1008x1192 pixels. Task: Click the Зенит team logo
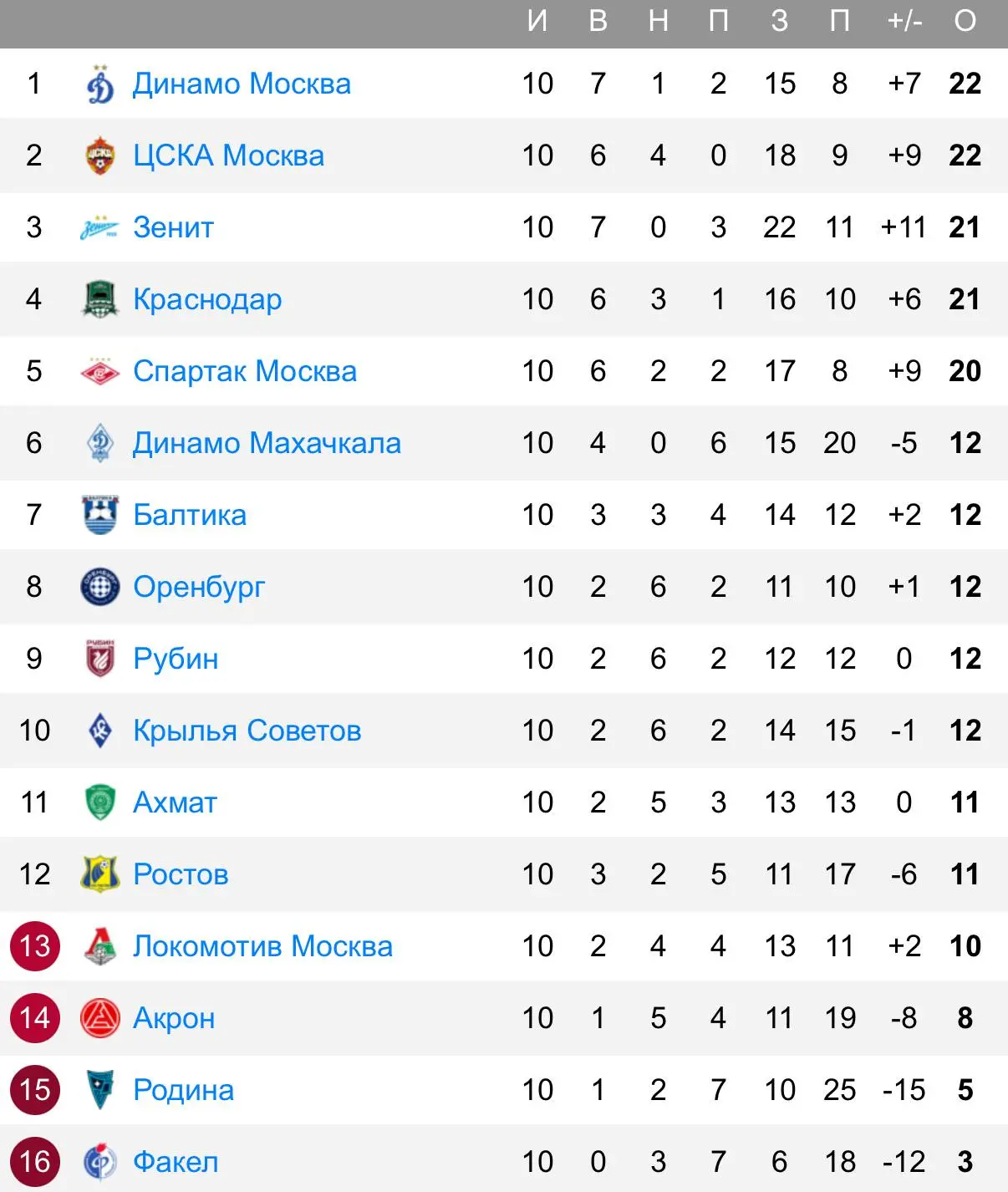[x=99, y=227]
